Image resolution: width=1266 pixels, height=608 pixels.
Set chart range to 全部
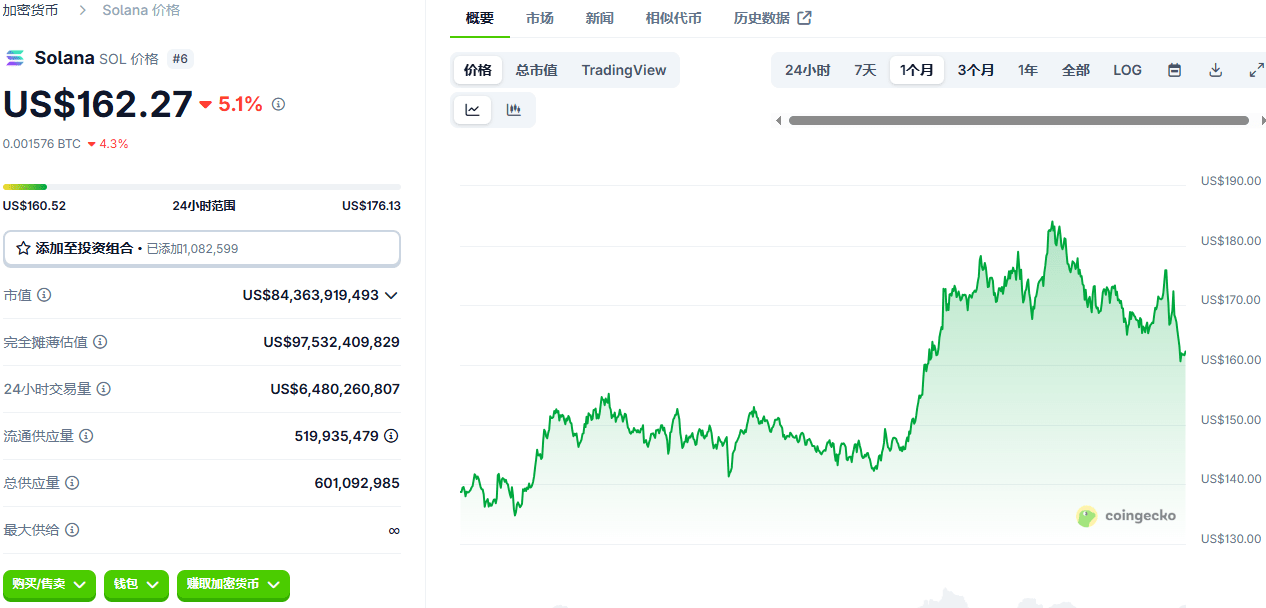[1076, 70]
